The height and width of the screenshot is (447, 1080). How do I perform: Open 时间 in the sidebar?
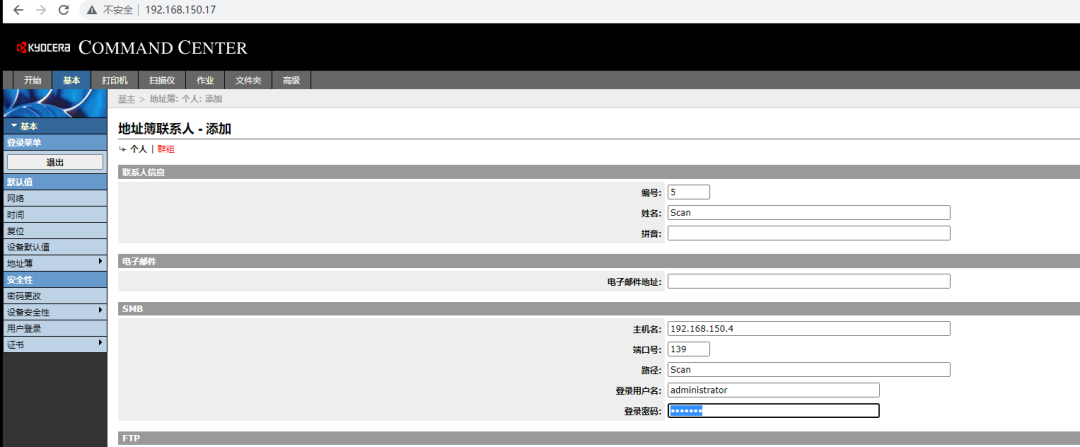[x=55, y=215]
